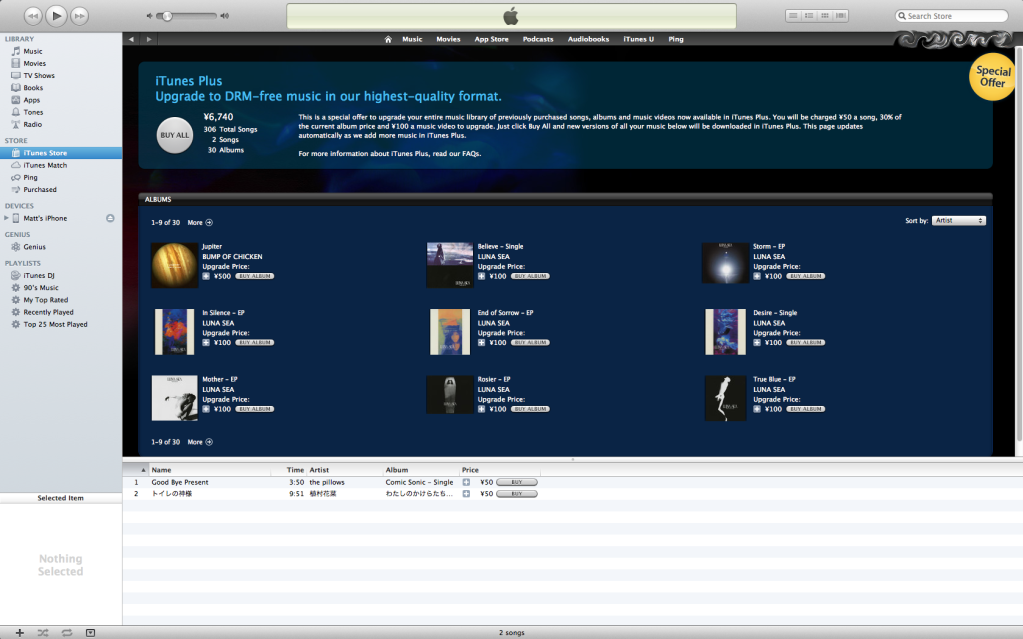This screenshot has height=639, width=1023.
Task: Toggle shuffle at the bottom bar
Action: point(43,632)
